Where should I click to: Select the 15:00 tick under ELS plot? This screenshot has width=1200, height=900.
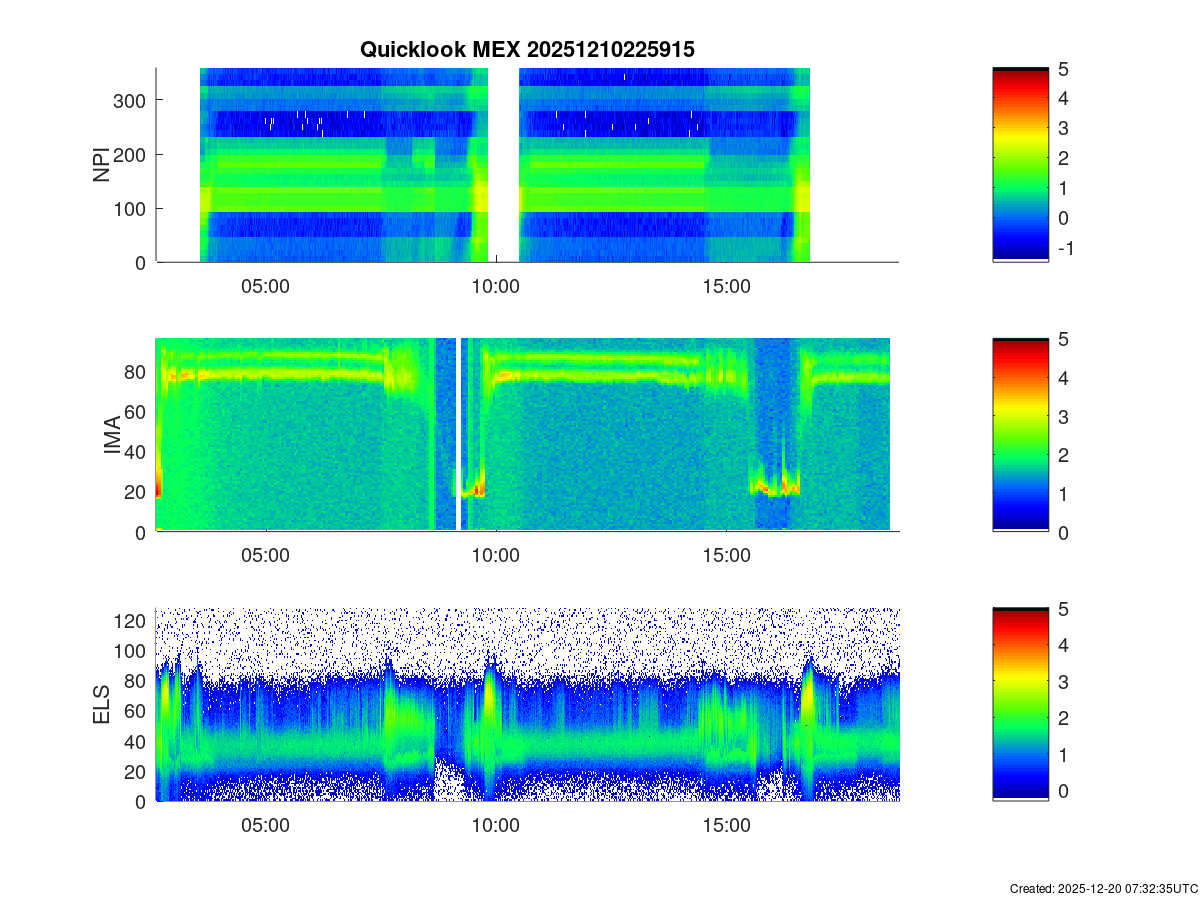pyautogui.click(x=727, y=826)
